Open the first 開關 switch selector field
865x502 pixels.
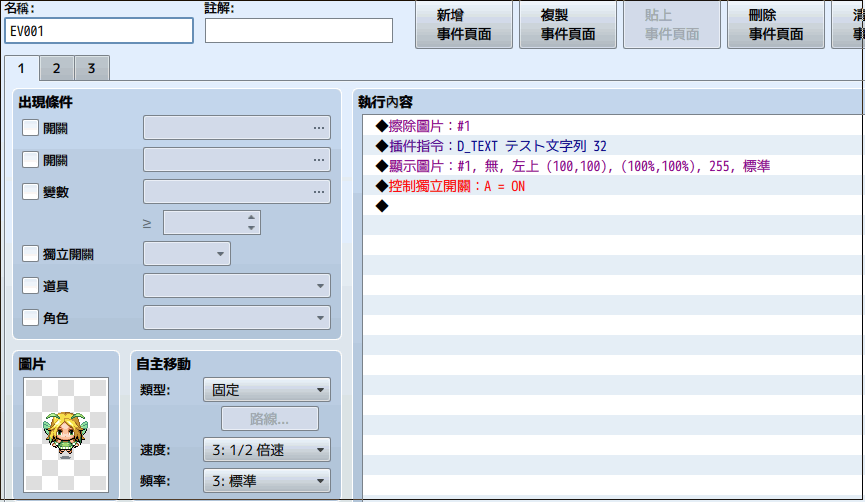[x=237, y=128]
